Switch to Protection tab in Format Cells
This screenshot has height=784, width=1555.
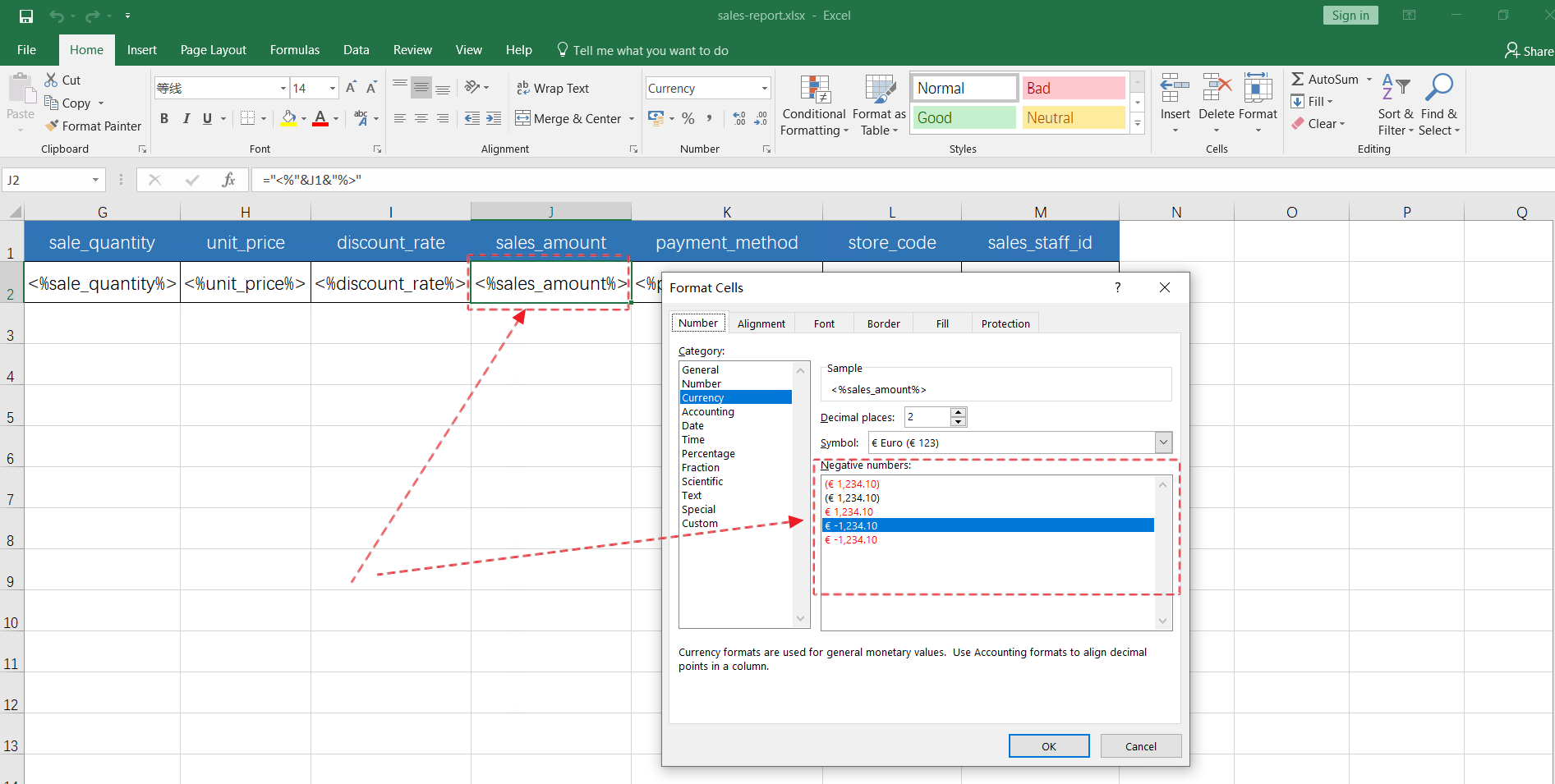(x=1005, y=323)
